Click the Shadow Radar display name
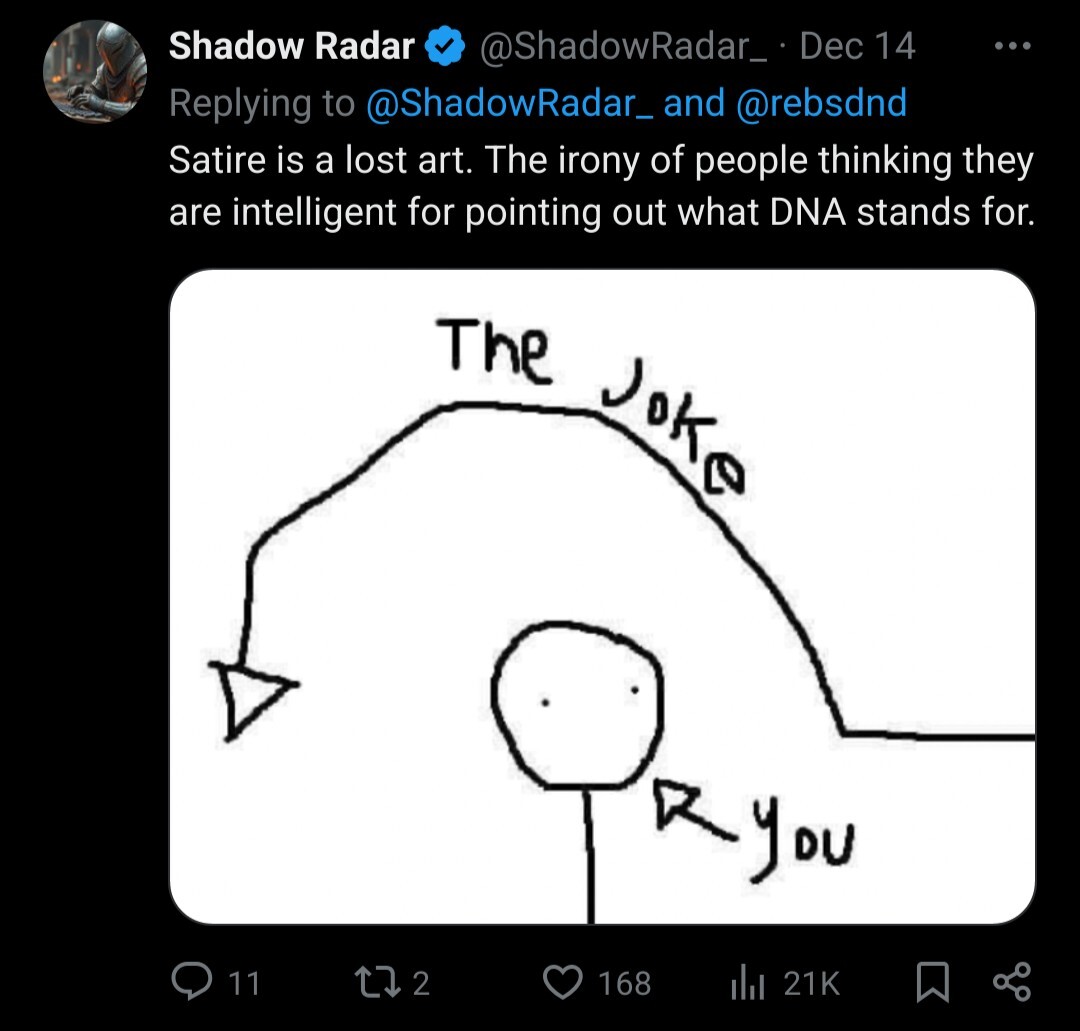1080x1031 pixels. pos(291,46)
